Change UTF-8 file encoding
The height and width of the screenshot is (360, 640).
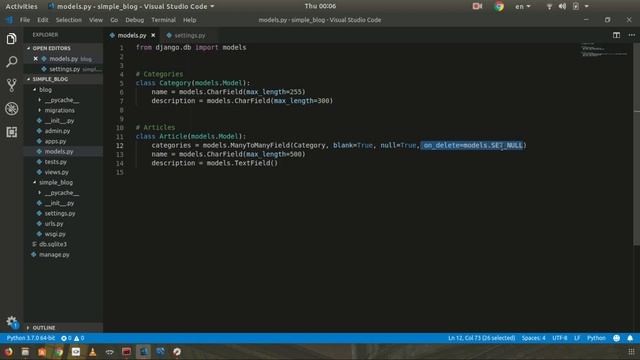560,338
